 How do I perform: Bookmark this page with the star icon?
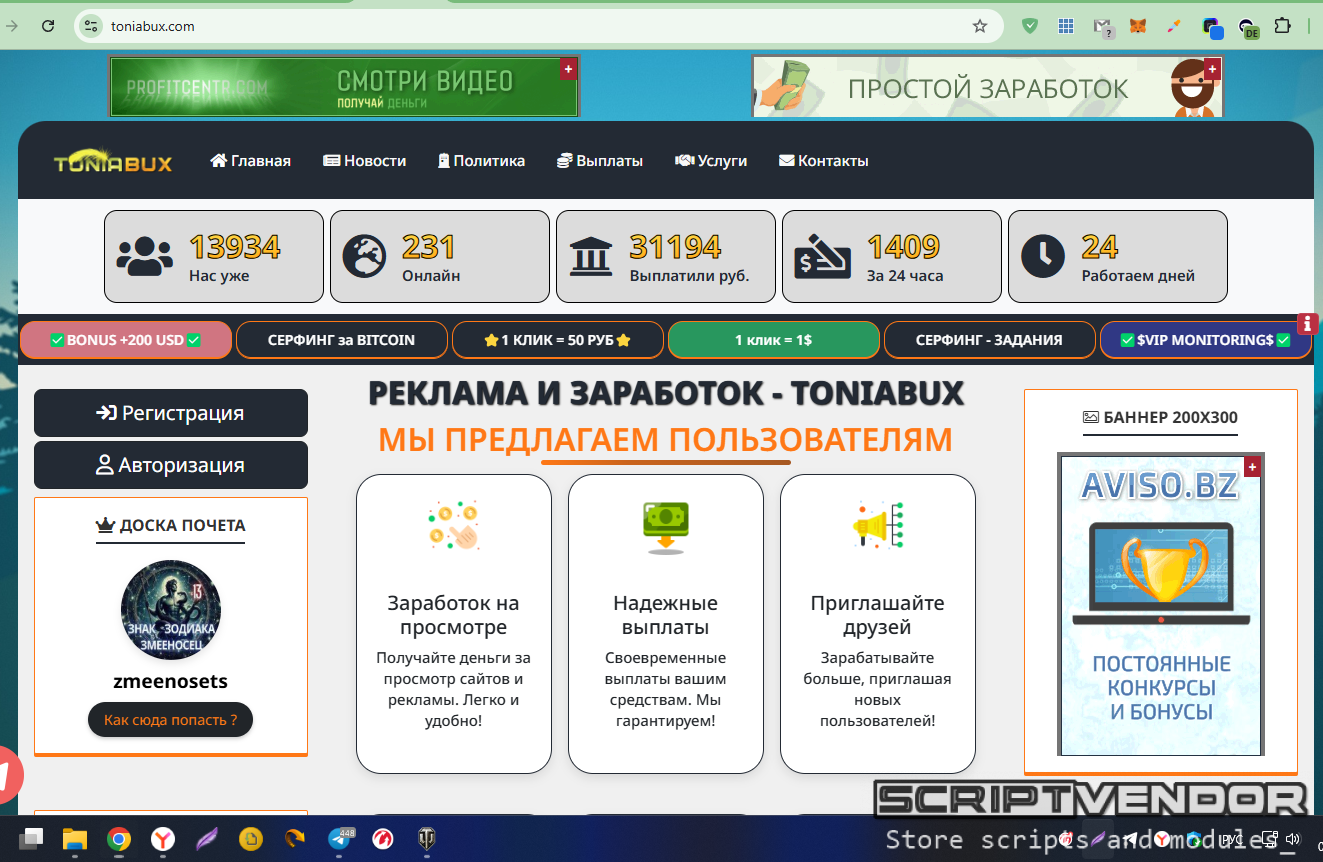point(980,26)
